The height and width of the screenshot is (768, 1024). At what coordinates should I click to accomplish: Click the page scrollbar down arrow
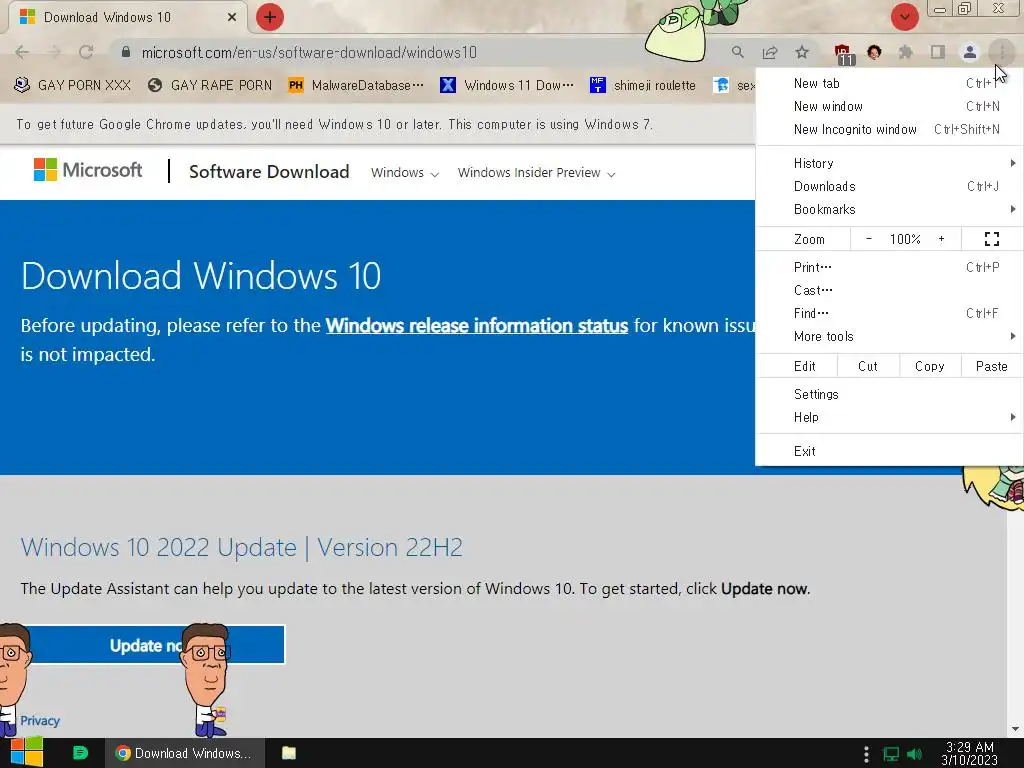point(1015,729)
